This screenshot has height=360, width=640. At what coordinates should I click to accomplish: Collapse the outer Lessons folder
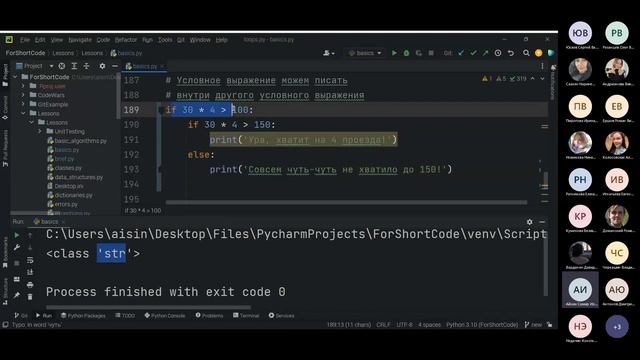pos(23,113)
